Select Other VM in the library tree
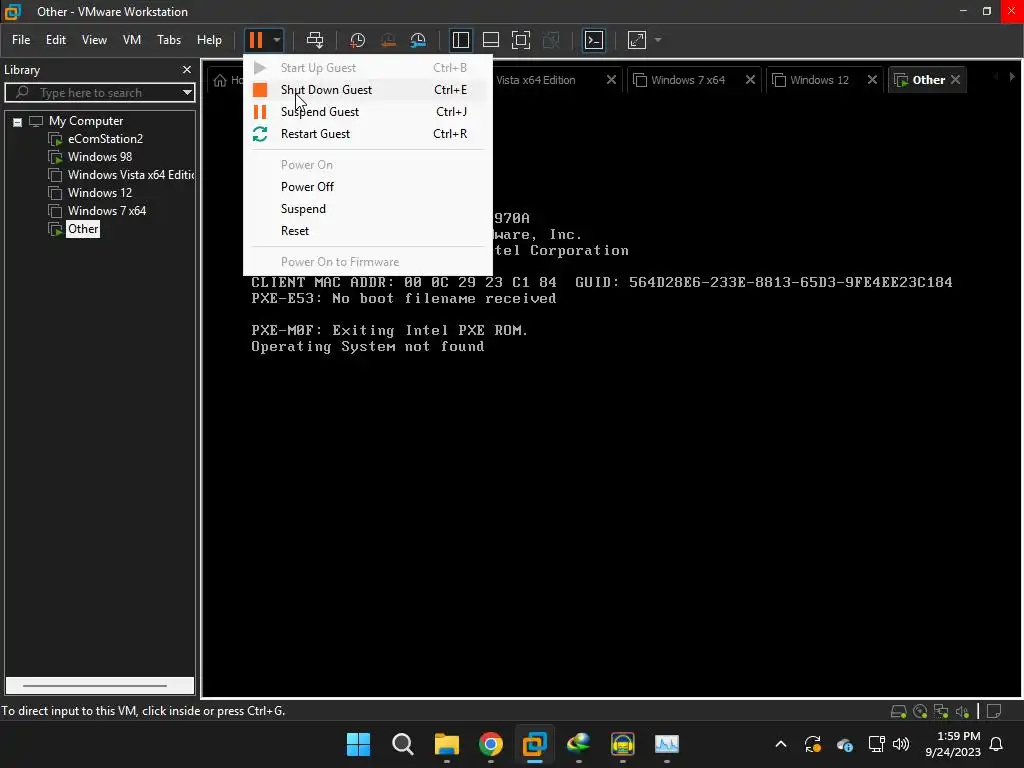This screenshot has height=768, width=1024. [83, 229]
